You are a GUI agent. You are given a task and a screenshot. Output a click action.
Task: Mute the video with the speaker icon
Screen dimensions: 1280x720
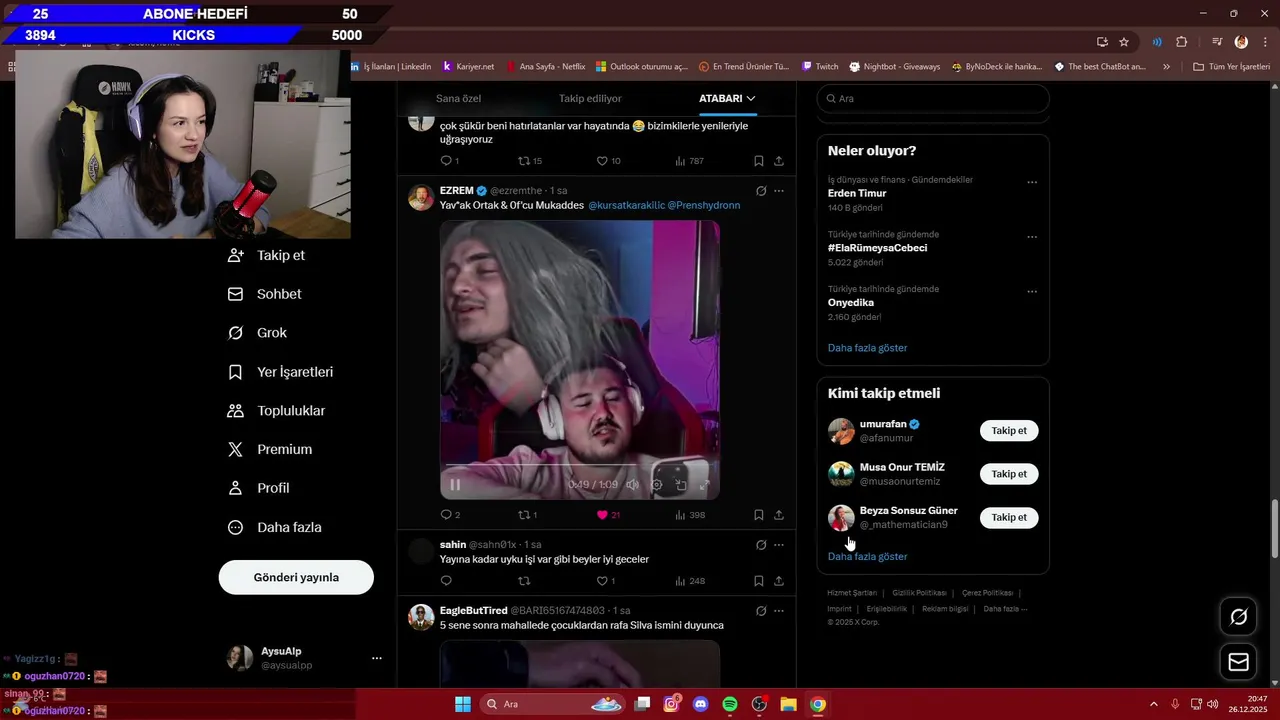[x=632, y=485]
